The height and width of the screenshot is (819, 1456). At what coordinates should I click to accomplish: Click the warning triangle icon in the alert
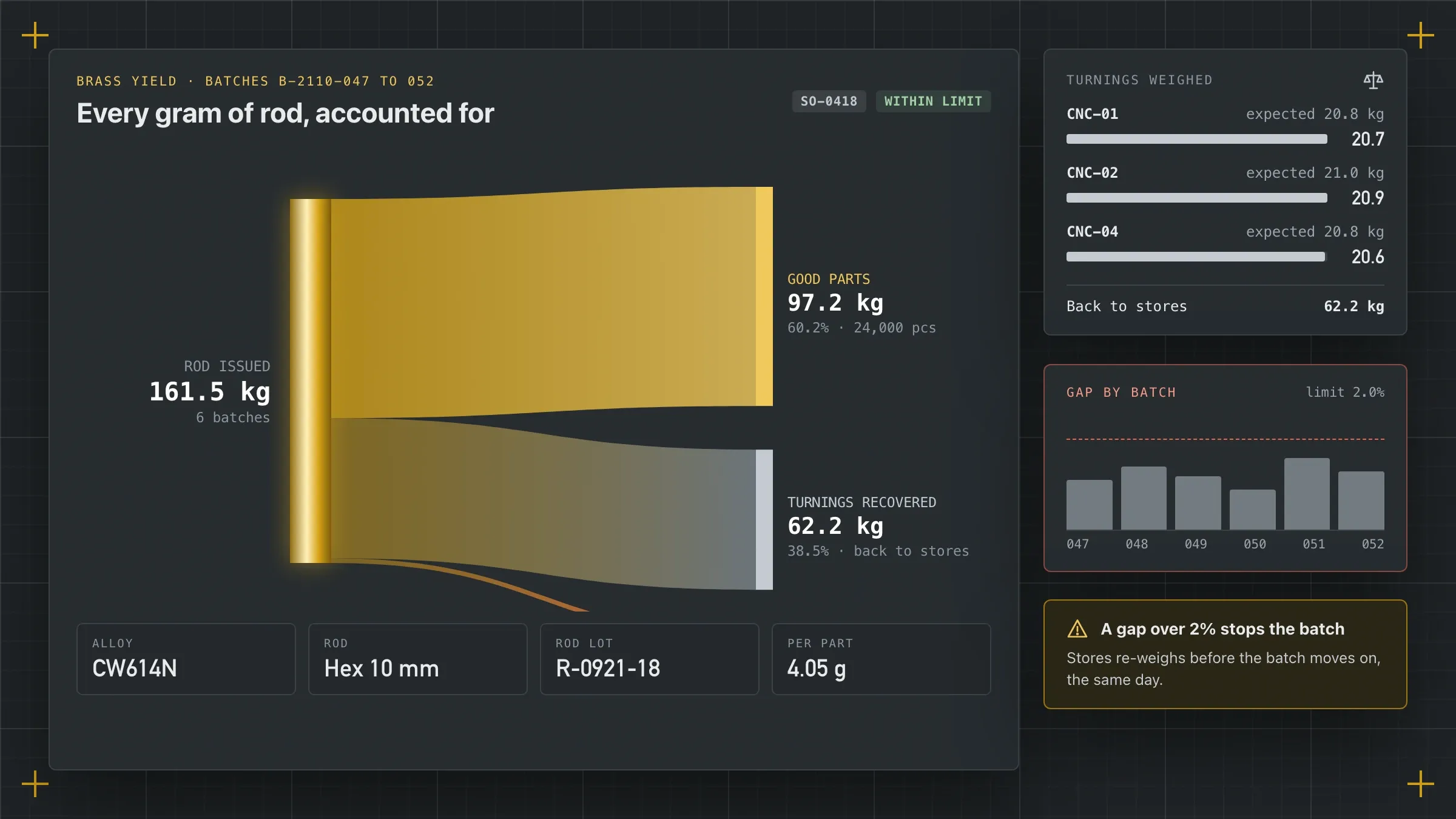click(x=1077, y=629)
